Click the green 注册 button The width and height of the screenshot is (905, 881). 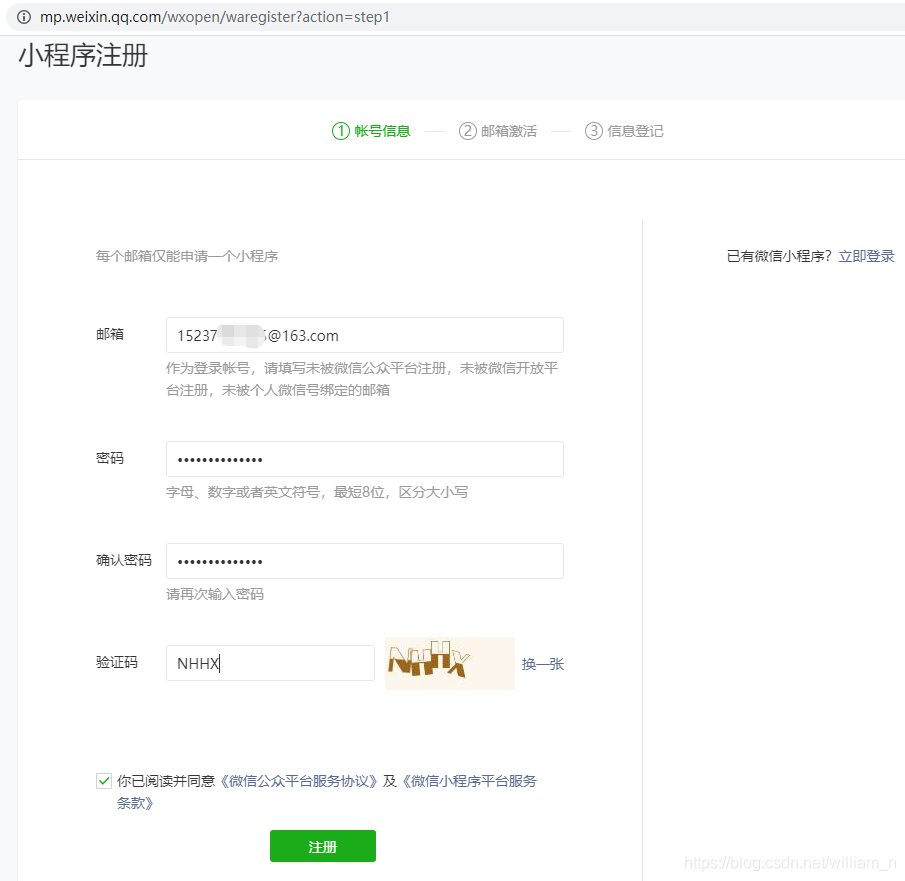pos(323,846)
